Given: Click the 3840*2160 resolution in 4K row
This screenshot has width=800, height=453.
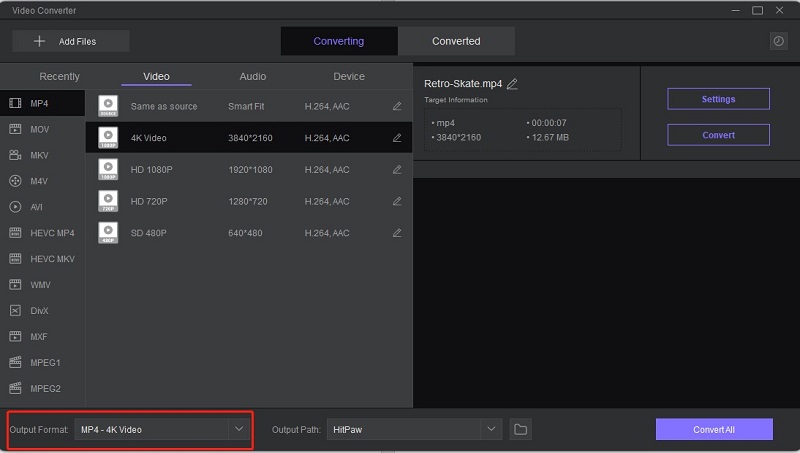Looking at the screenshot, I should [x=250, y=138].
